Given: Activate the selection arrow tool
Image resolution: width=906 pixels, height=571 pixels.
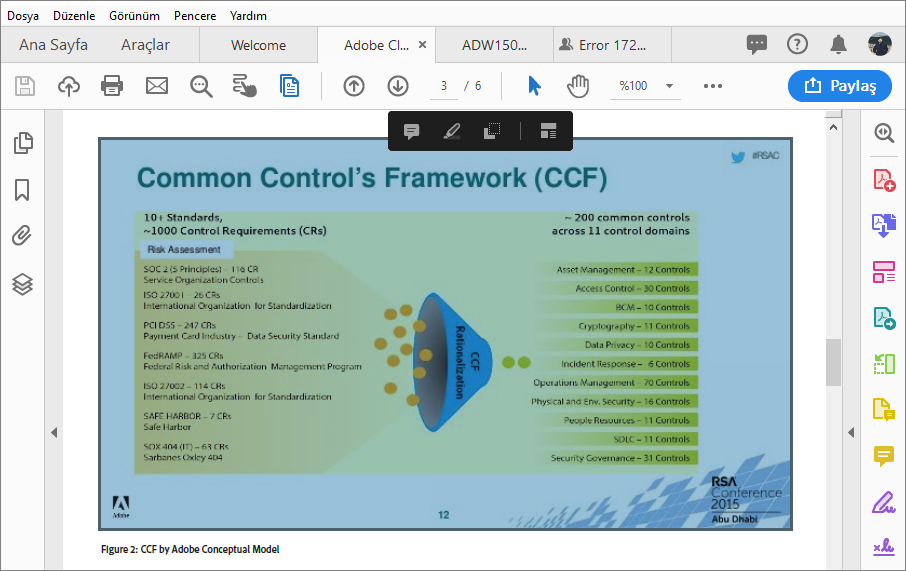Looking at the screenshot, I should click(534, 86).
